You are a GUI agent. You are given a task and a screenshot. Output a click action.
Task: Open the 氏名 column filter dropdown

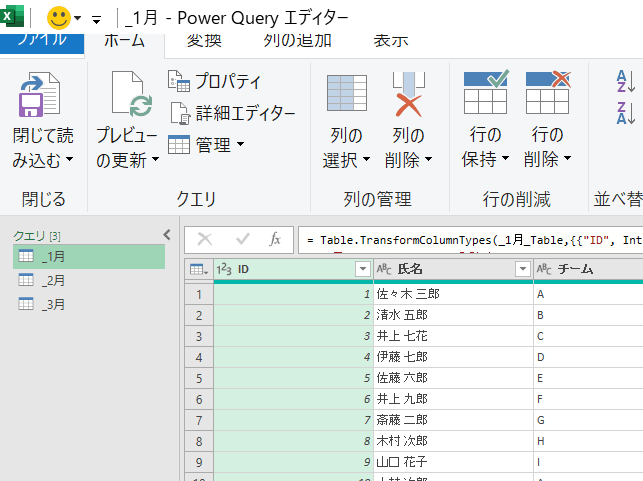[523, 269]
